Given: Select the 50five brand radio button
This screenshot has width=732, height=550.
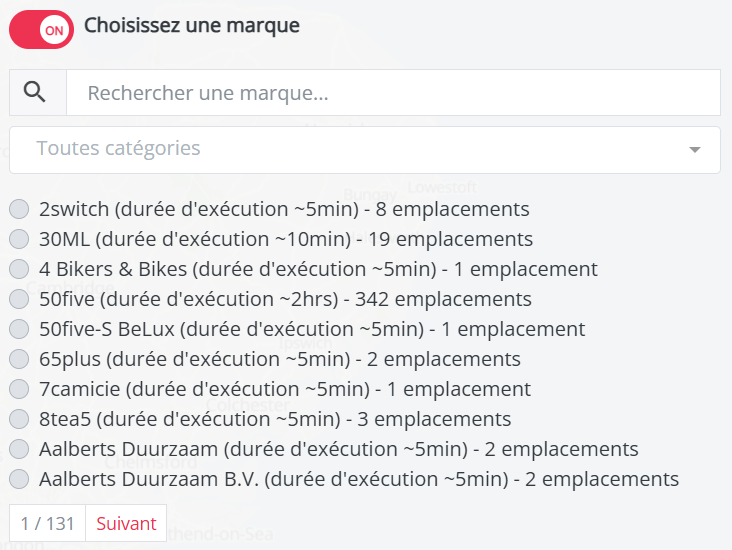Looking at the screenshot, I should [x=19, y=299].
